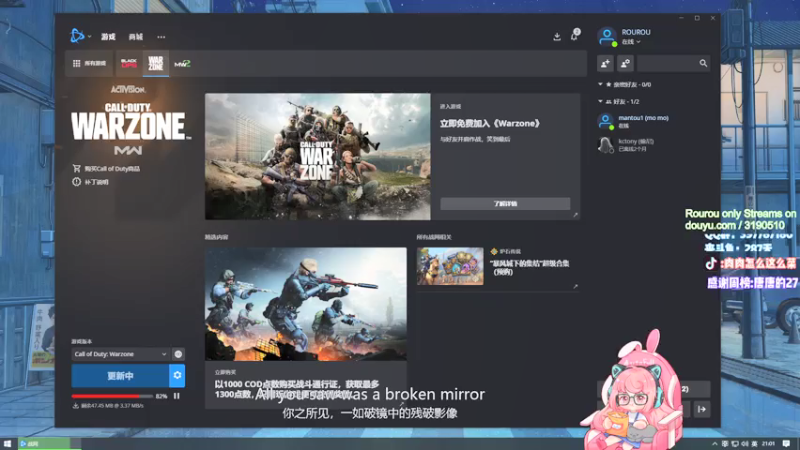This screenshot has height=450, width=800.
Task: Pause the Warzone update download
Action: [177, 396]
